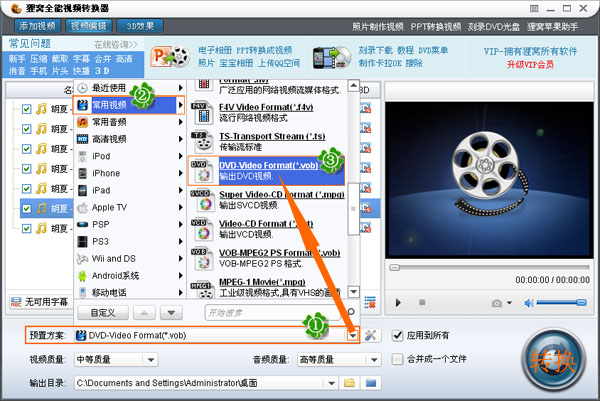The width and height of the screenshot is (600, 401).
Task: Click the preview play button
Action: pyautogui.click(x=398, y=303)
